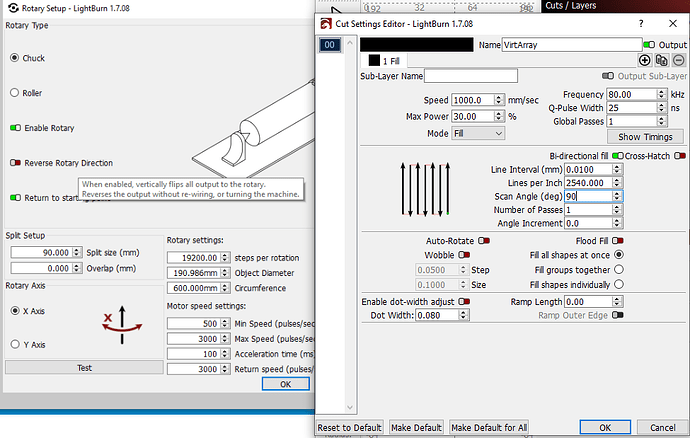Viewport: 690px width, 438px height.
Task: Click the fill scan direction preview arrows
Action: pos(425,189)
